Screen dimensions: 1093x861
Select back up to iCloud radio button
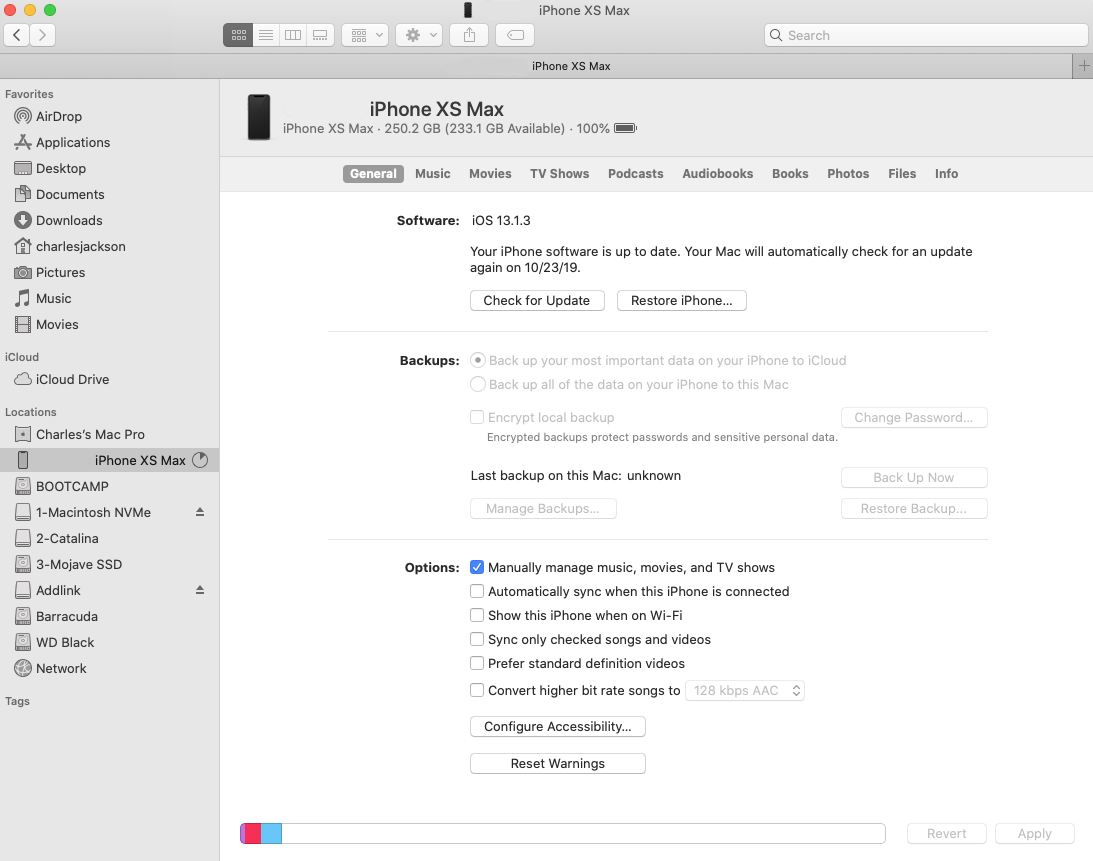coord(477,360)
